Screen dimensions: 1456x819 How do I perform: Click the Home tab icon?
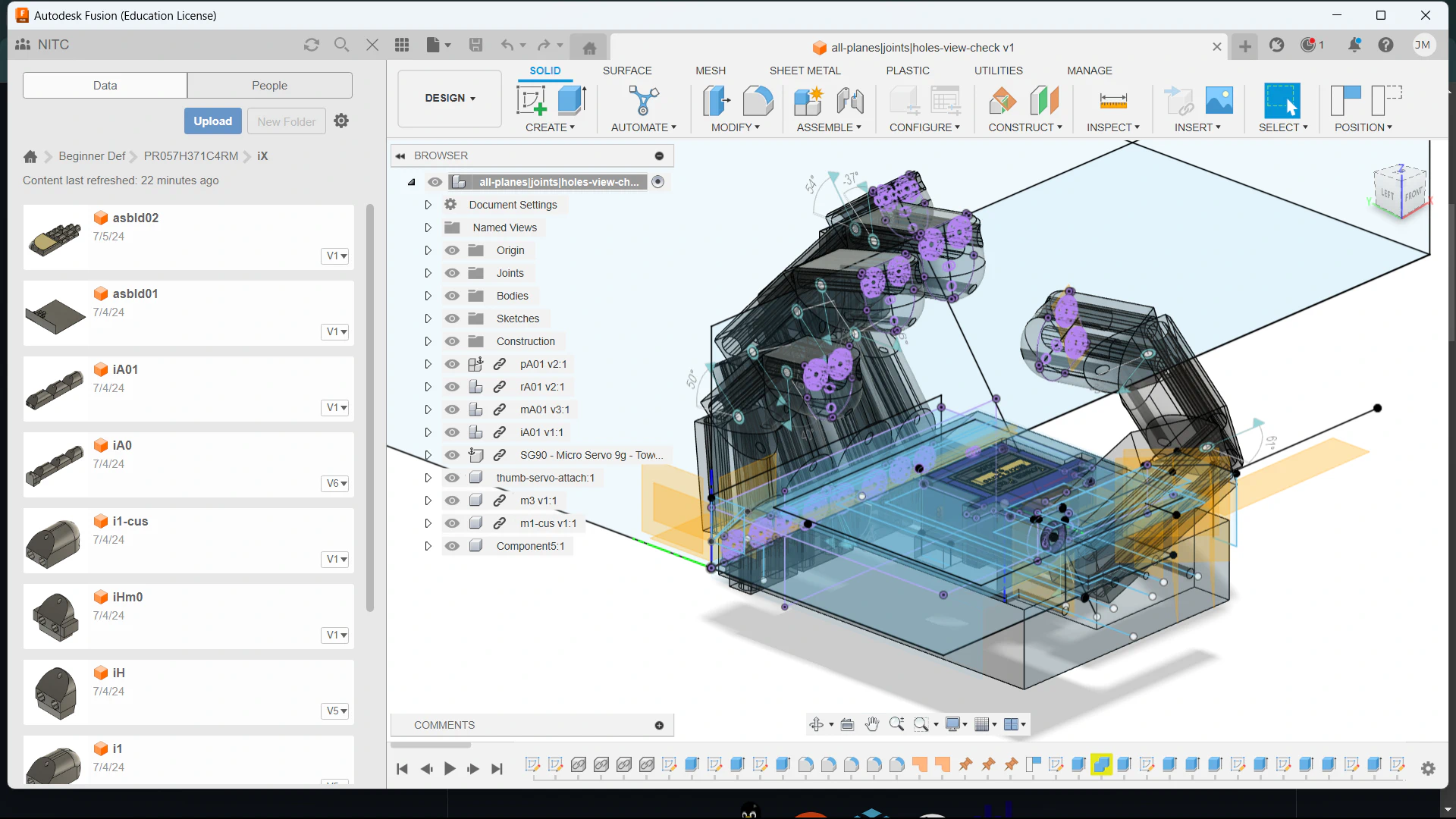pos(589,48)
